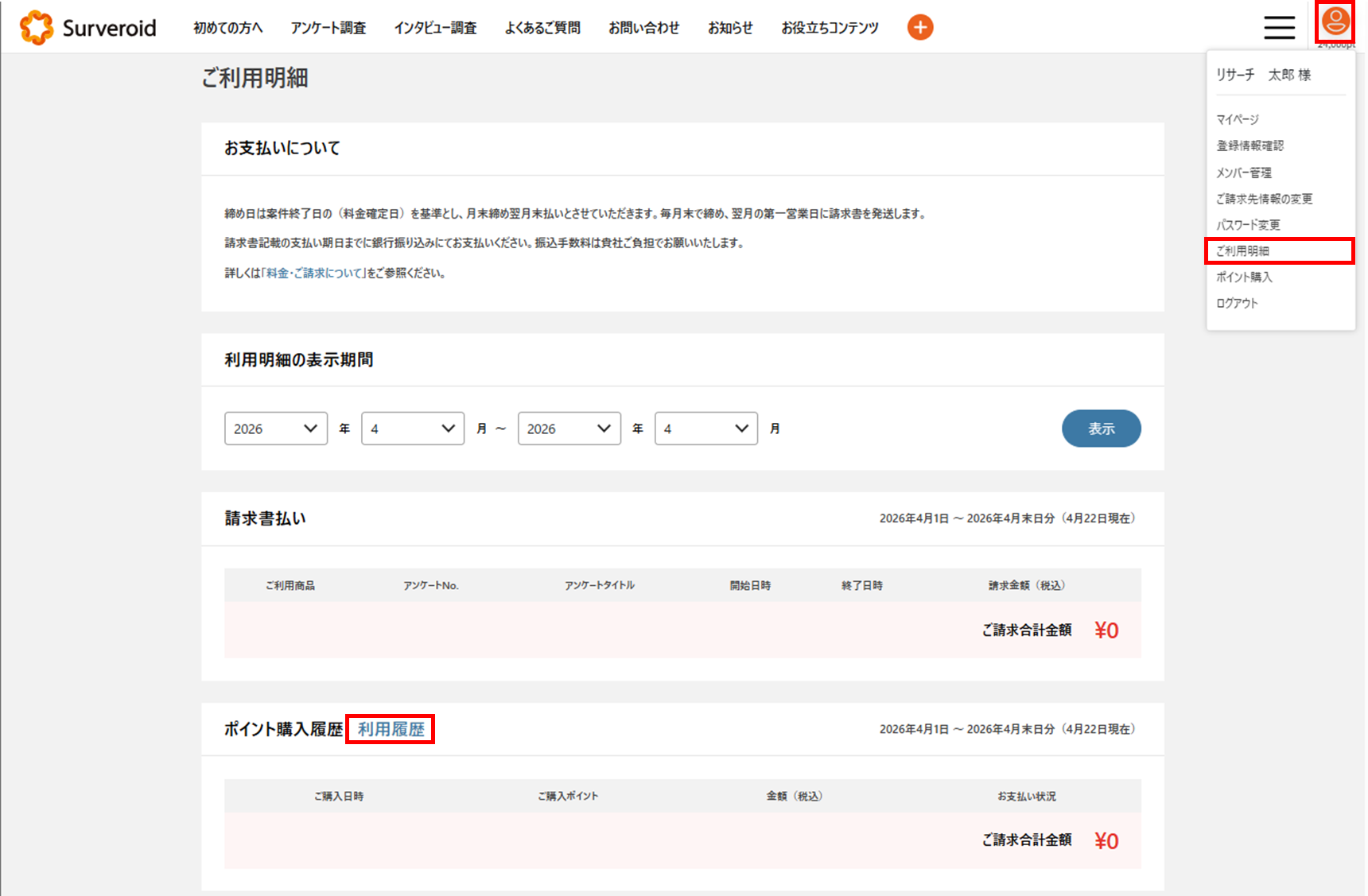Open インタビュー調査 in the navigation bar
Viewport: 1368px width, 896px height.
pos(435,28)
